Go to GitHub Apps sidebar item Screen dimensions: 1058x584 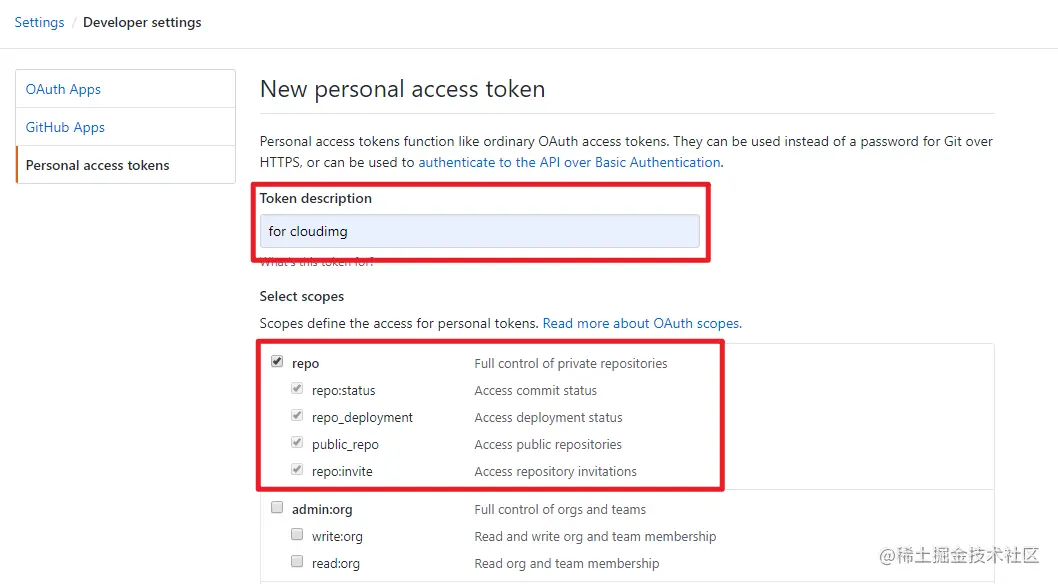pos(65,127)
